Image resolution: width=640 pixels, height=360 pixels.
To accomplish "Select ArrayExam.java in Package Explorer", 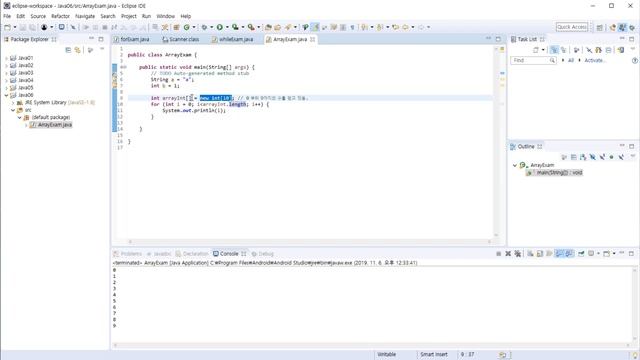I will [x=51, y=125].
